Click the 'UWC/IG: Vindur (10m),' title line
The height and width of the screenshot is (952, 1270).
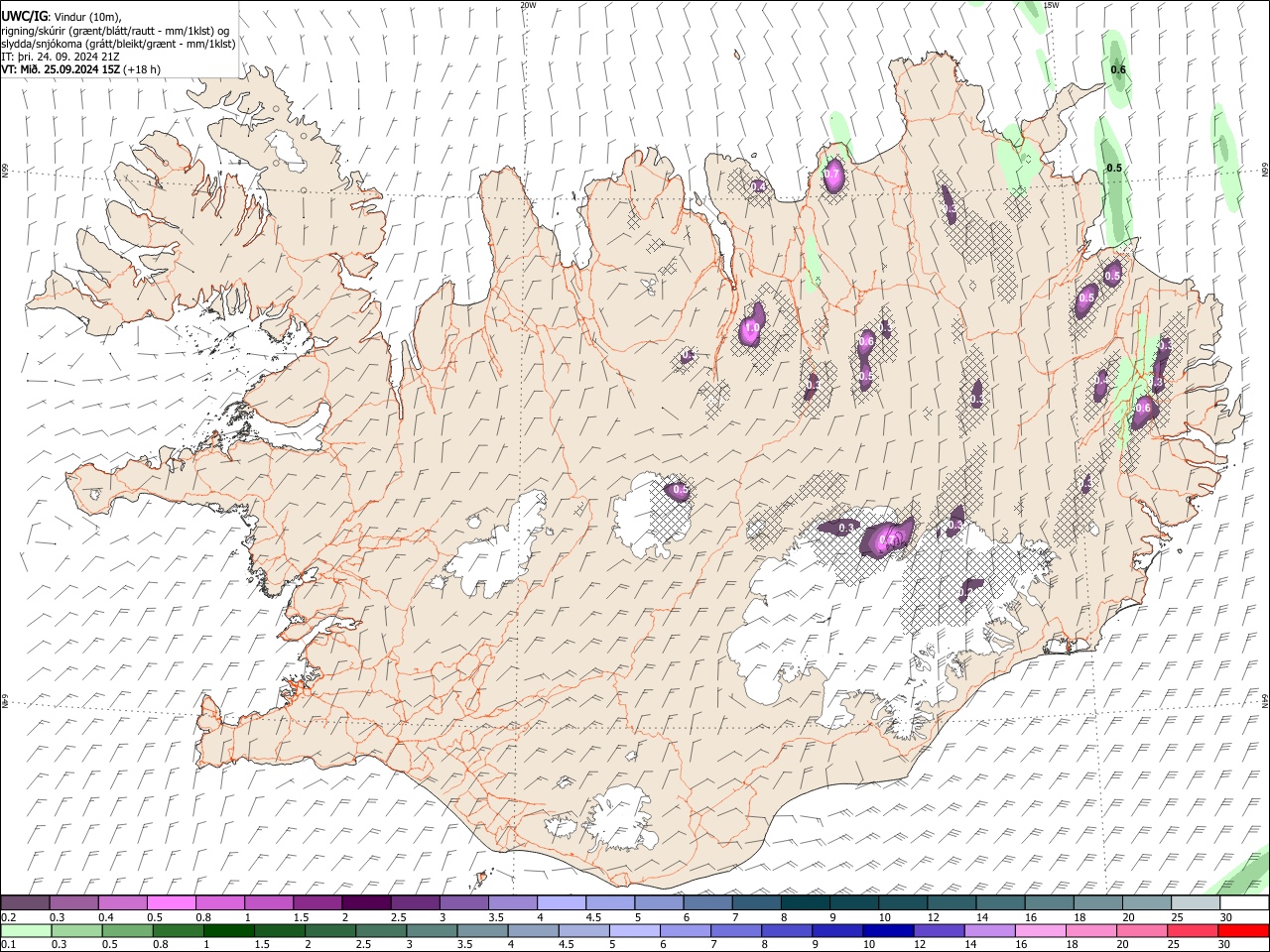[x=62, y=17]
